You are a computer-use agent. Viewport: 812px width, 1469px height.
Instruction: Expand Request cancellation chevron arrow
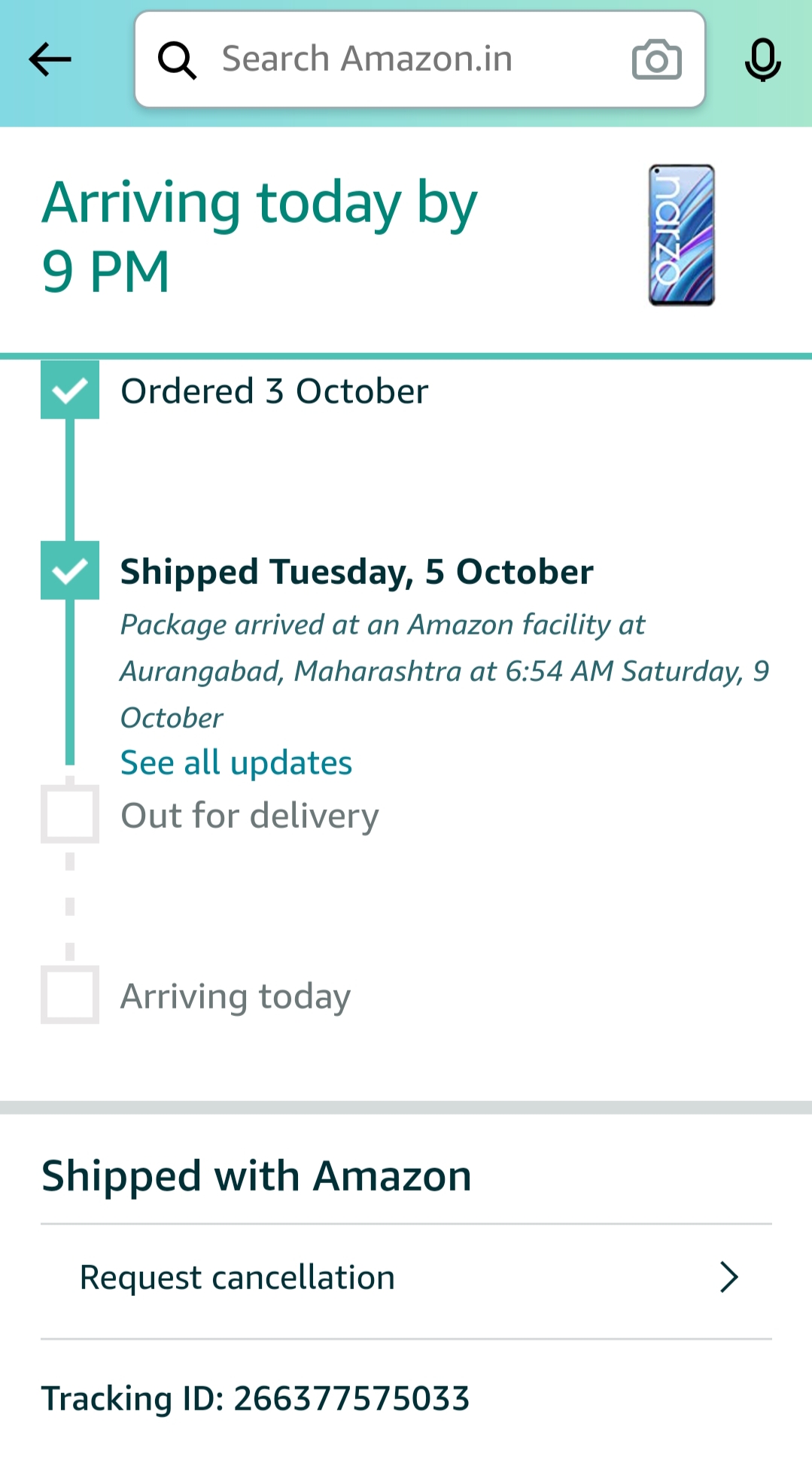[728, 1277]
